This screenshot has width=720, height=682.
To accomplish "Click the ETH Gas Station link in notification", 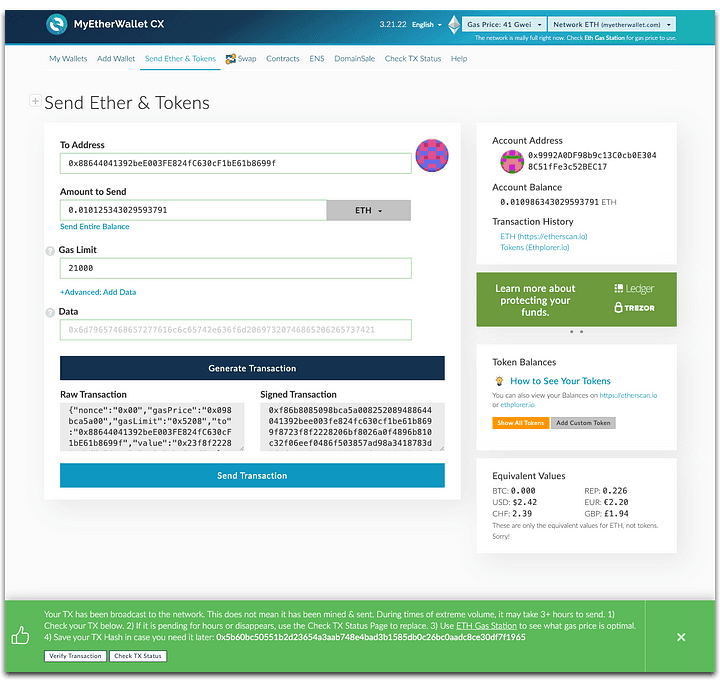I will click(x=486, y=626).
